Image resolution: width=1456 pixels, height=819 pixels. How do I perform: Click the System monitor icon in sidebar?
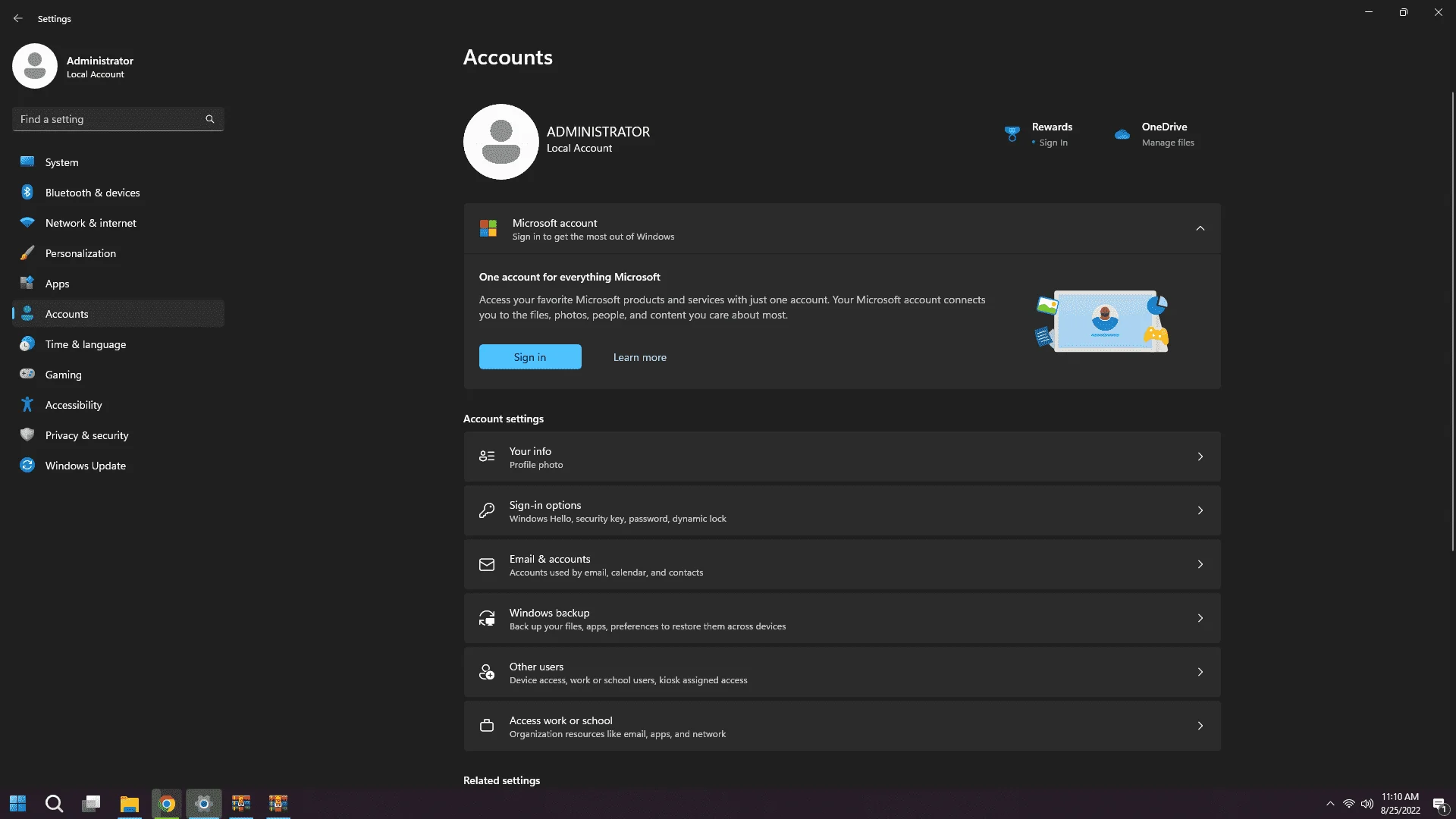(x=27, y=162)
